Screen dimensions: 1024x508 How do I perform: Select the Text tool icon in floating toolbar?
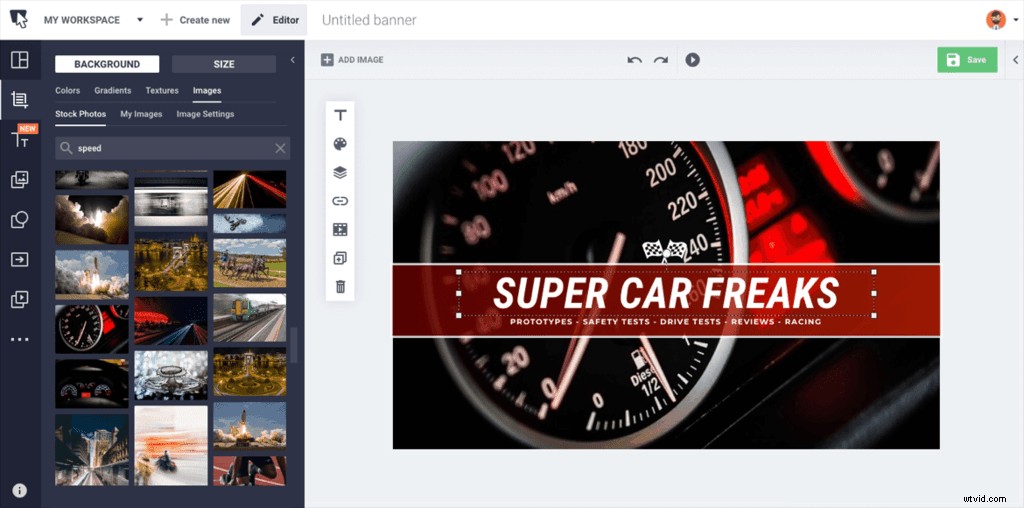pos(340,116)
